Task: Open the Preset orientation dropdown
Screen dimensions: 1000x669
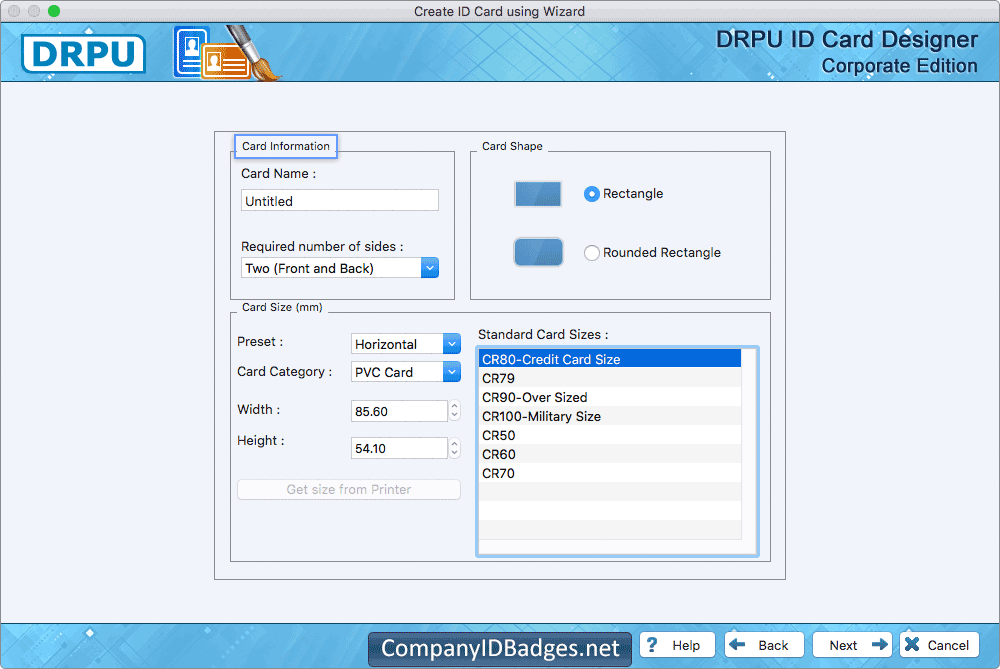Action: pyautogui.click(x=406, y=344)
